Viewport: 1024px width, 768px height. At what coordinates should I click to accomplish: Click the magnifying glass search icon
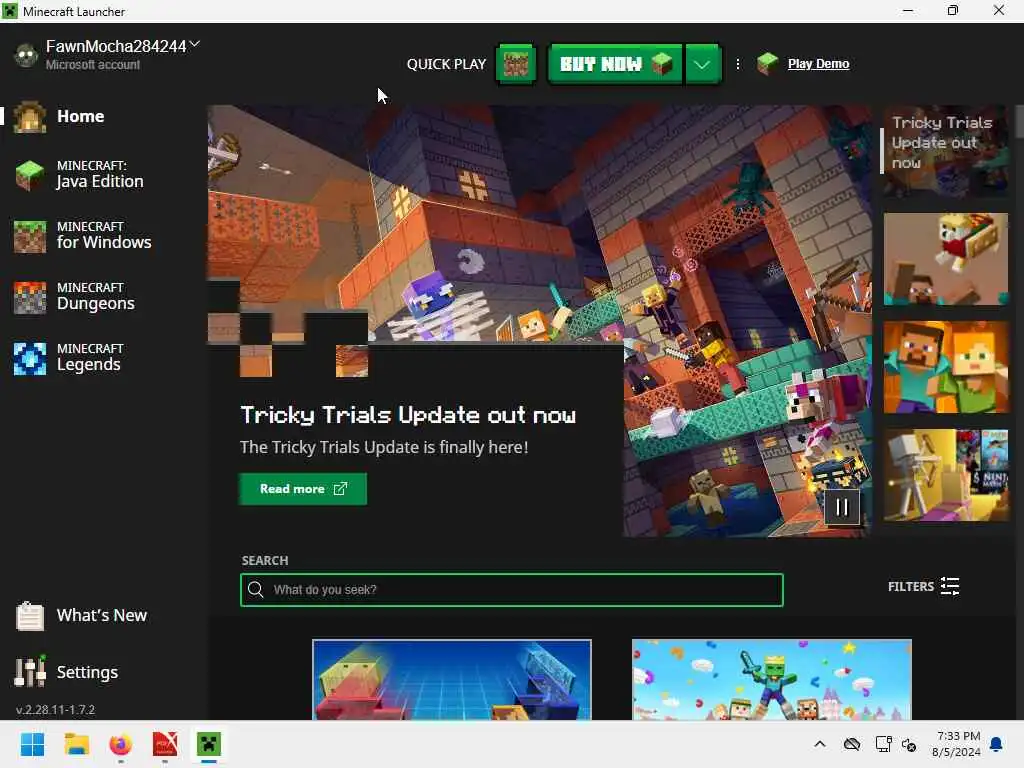point(256,590)
